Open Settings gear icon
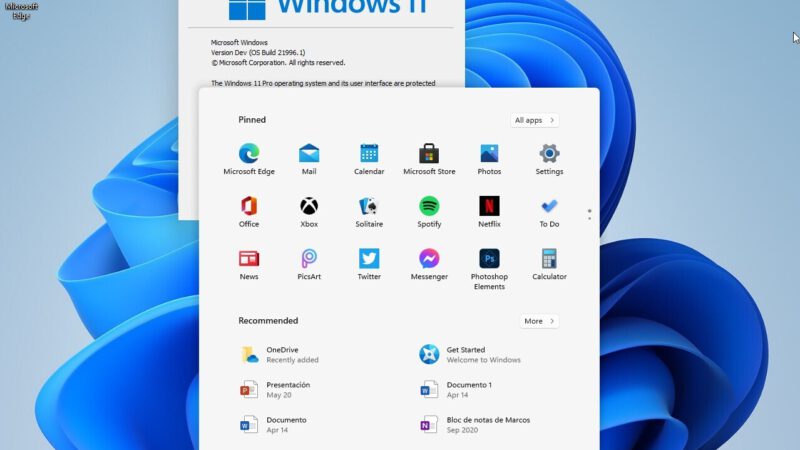Image resolution: width=800 pixels, height=450 pixels. click(549, 160)
